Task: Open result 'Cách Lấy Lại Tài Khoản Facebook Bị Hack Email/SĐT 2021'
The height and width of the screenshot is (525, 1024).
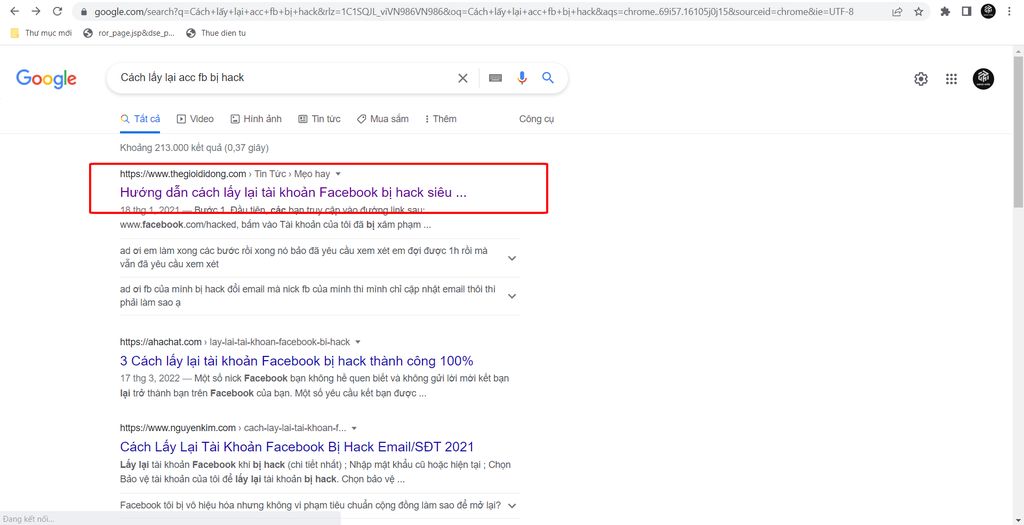Action: click(296, 447)
